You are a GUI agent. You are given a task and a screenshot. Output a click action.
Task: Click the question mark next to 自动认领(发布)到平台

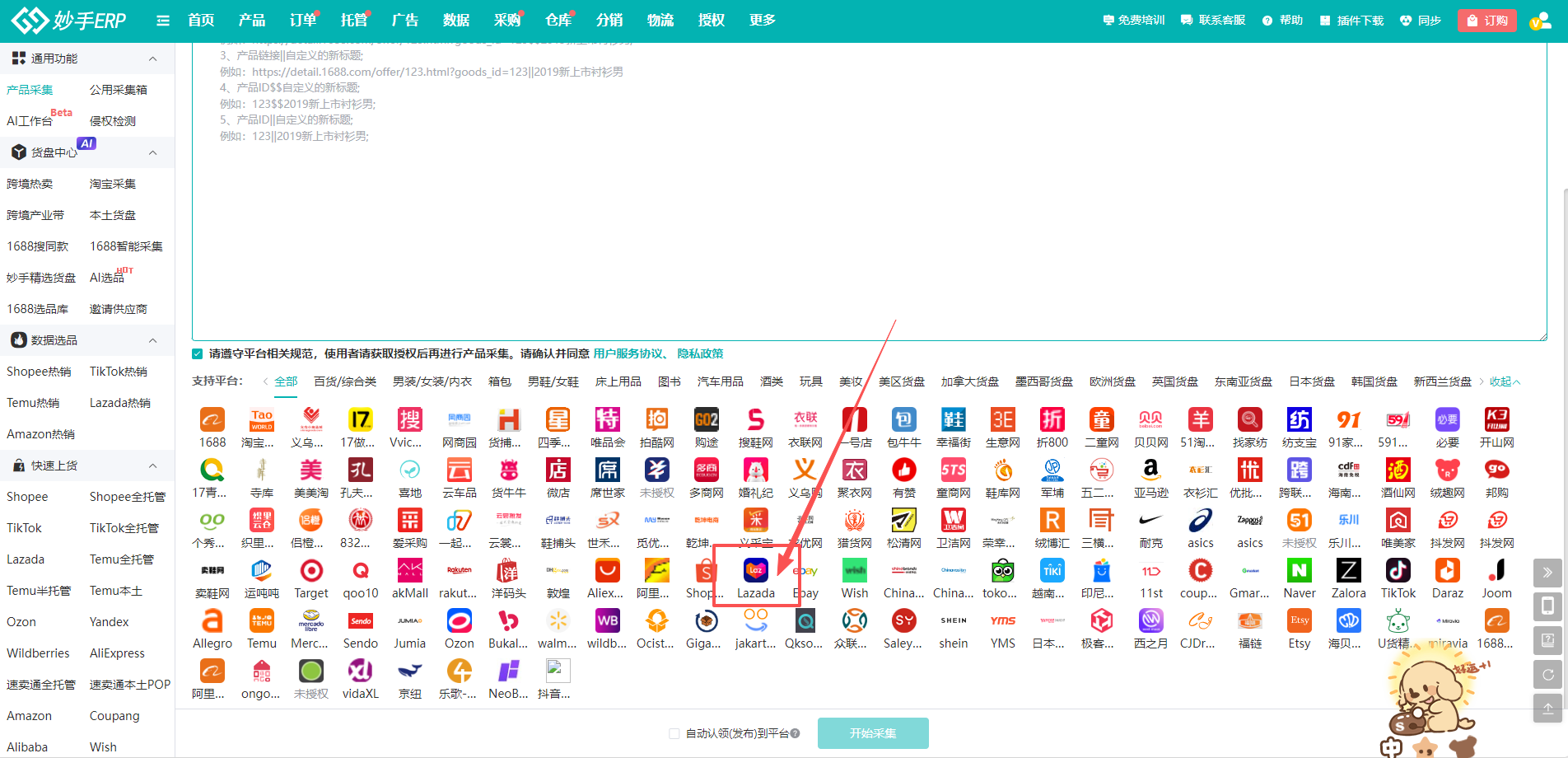point(796,733)
